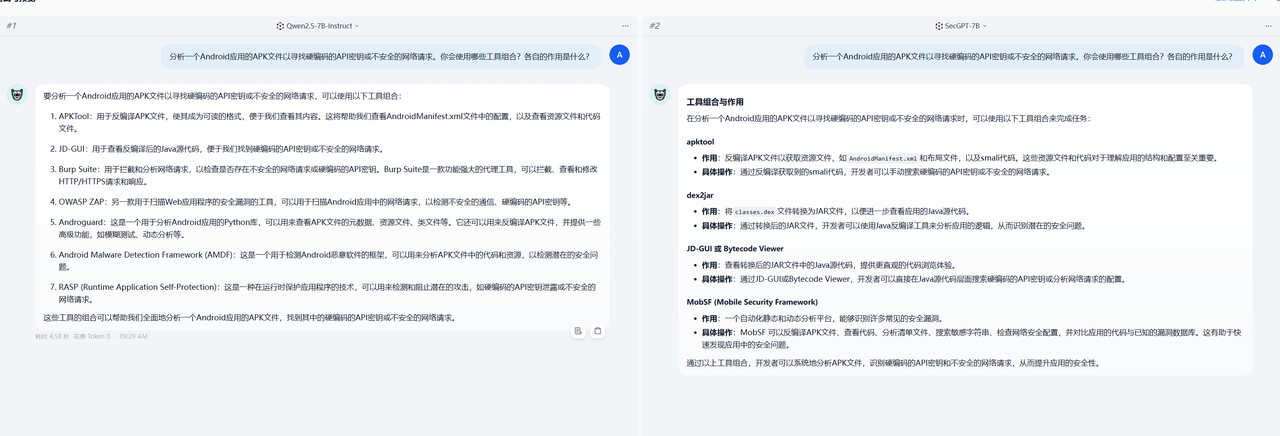This screenshot has width=1280, height=436.
Task: Select the user question bubble in panel #1
Action: [x=382, y=57]
